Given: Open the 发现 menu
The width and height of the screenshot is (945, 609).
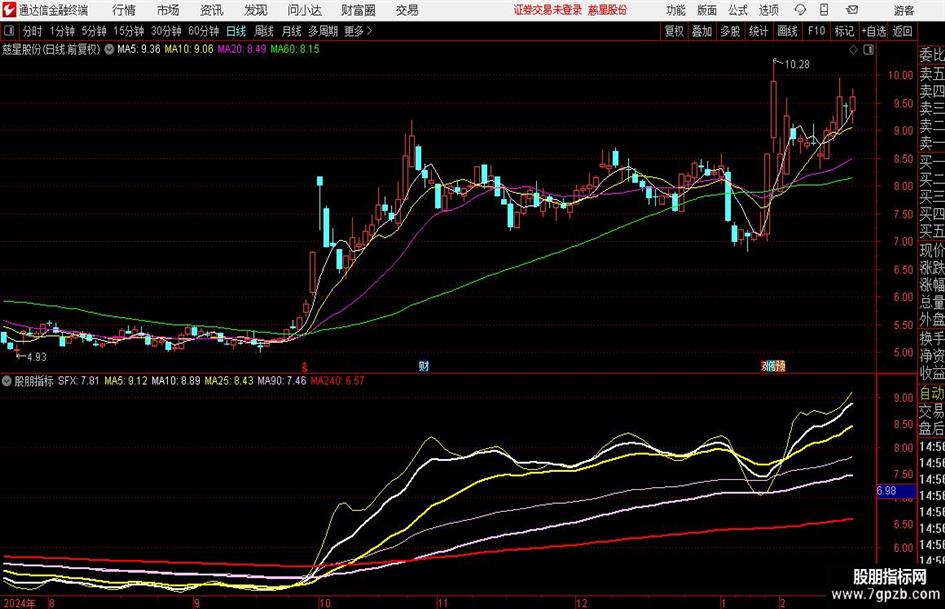Looking at the screenshot, I should coord(256,10).
